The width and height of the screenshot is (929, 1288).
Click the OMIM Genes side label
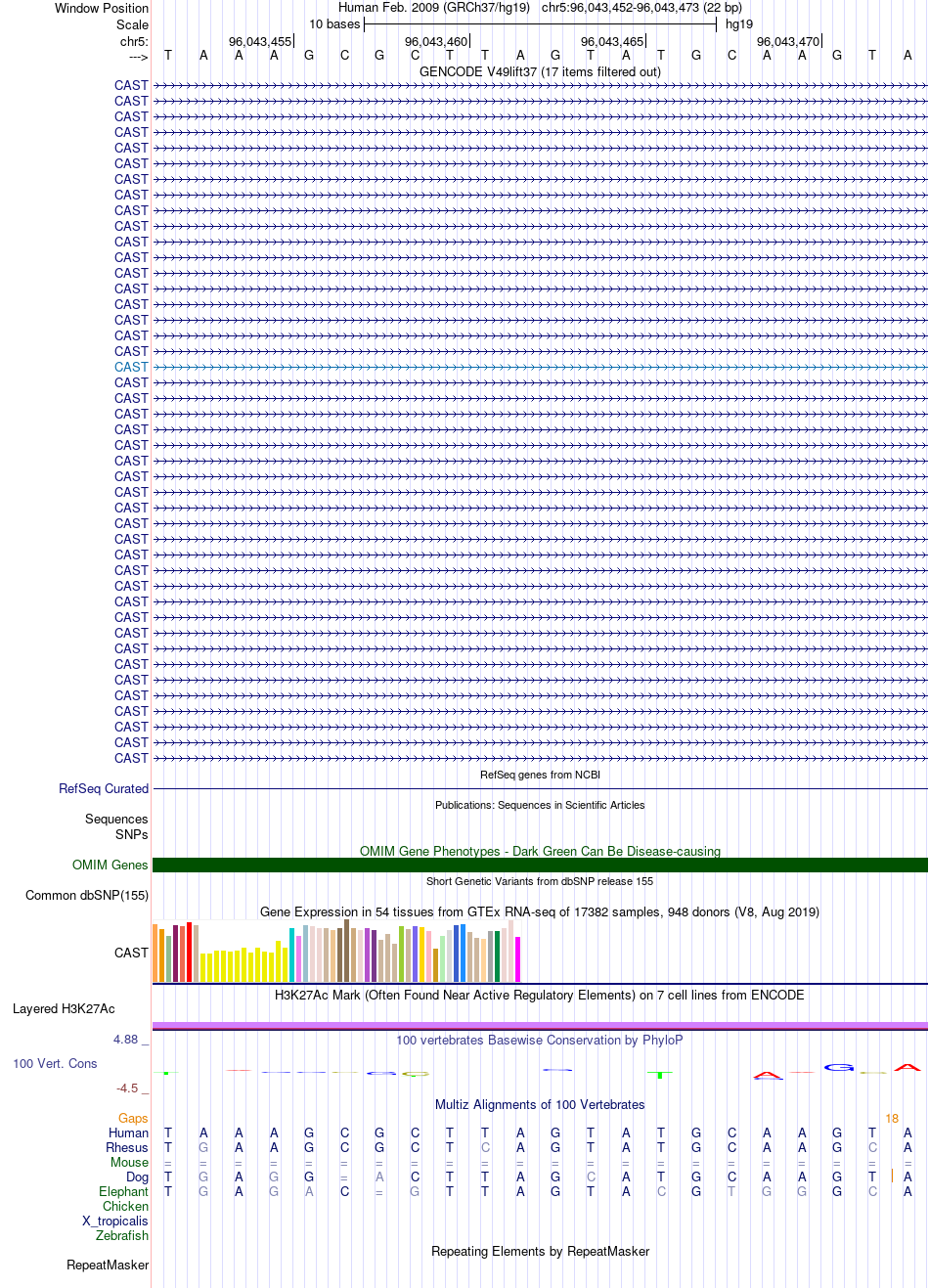pos(111,865)
